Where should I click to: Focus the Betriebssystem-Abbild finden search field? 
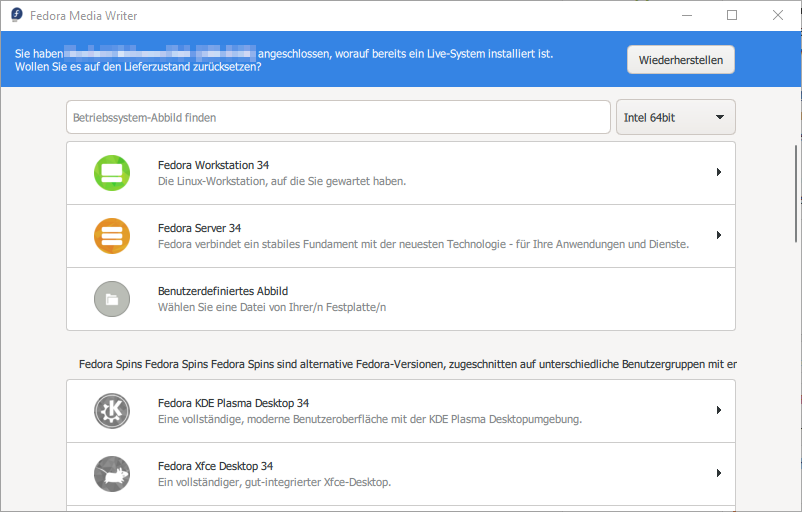338,117
